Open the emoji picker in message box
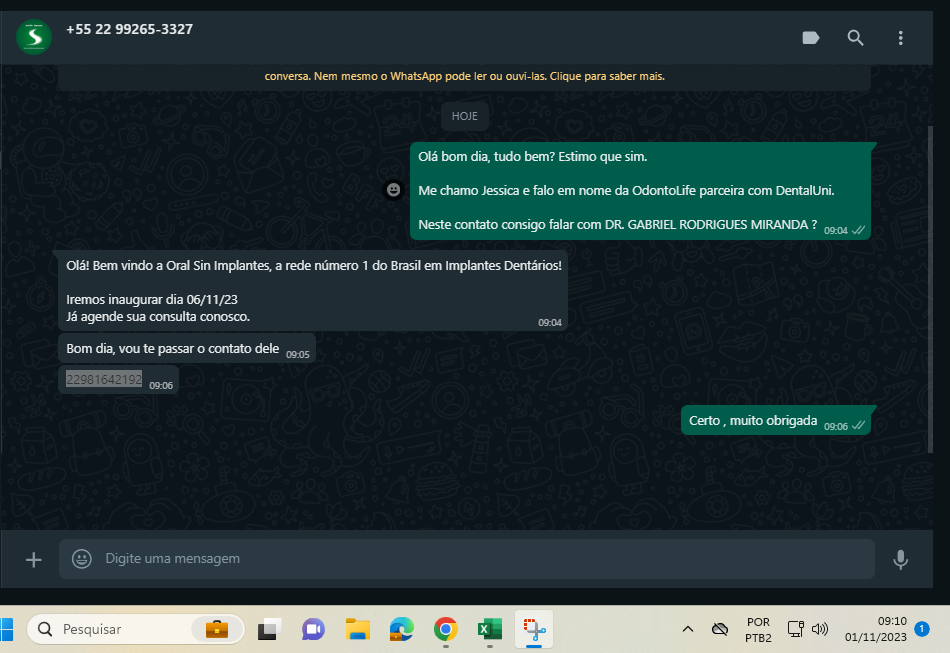This screenshot has width=950, height=653. [82, 559]
